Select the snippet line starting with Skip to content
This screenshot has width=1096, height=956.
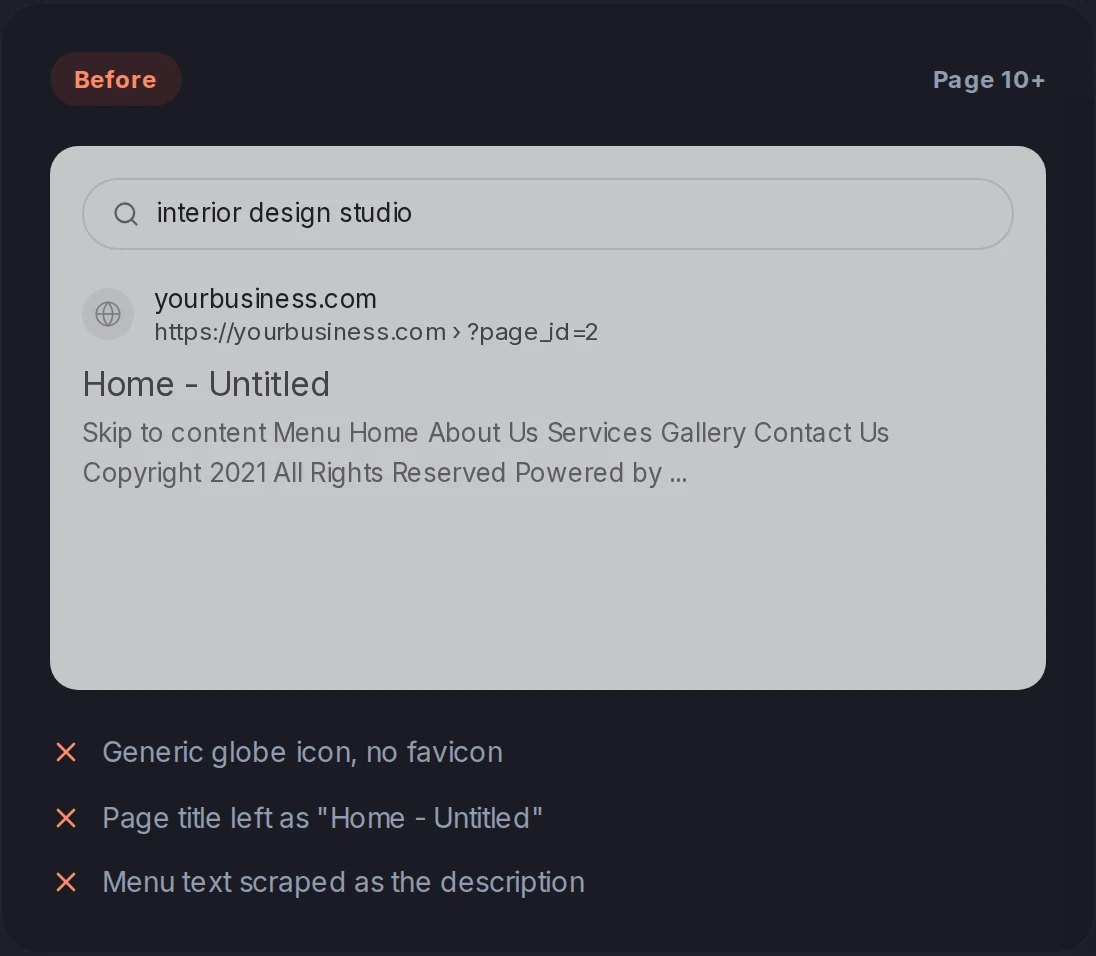point(486,433)
